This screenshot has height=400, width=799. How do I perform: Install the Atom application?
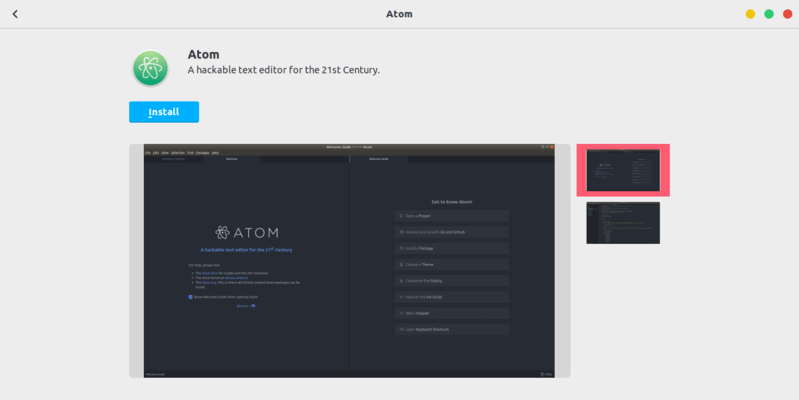pos(164,112)
